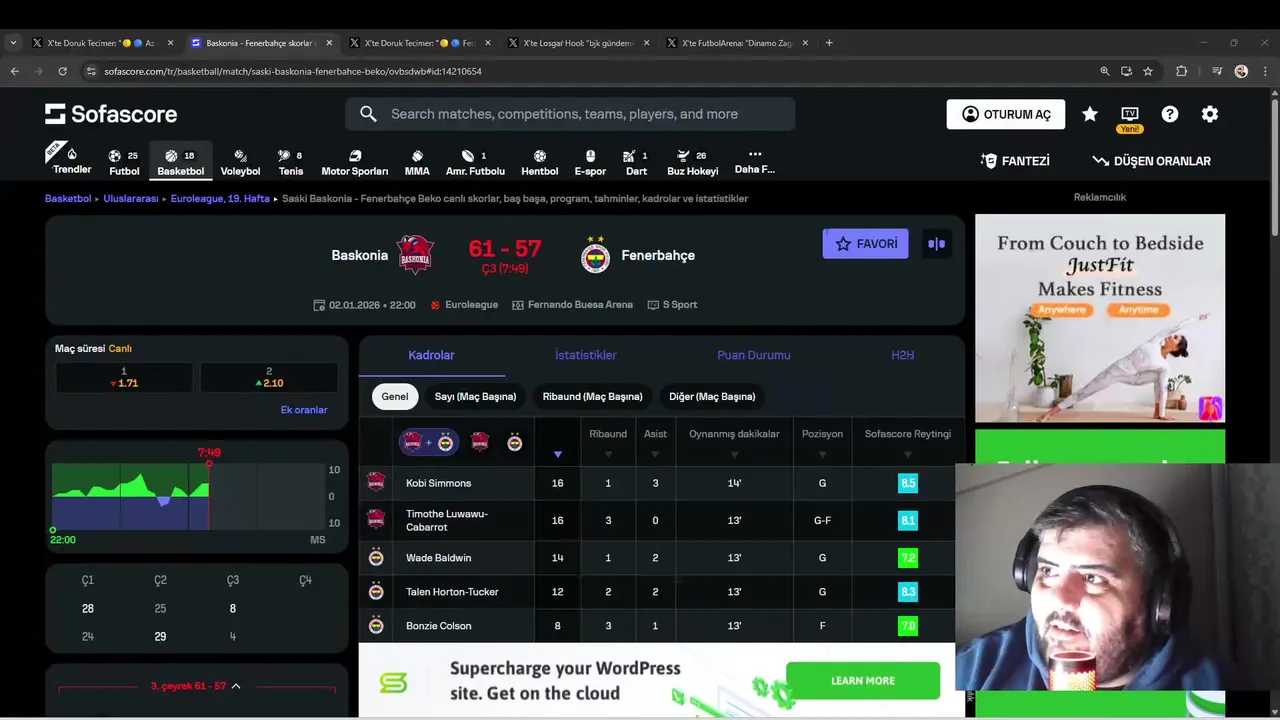The image size is (1280, 720).
Task: Expand the Daha F... more sports menu
Action: [x=754, y=161]
